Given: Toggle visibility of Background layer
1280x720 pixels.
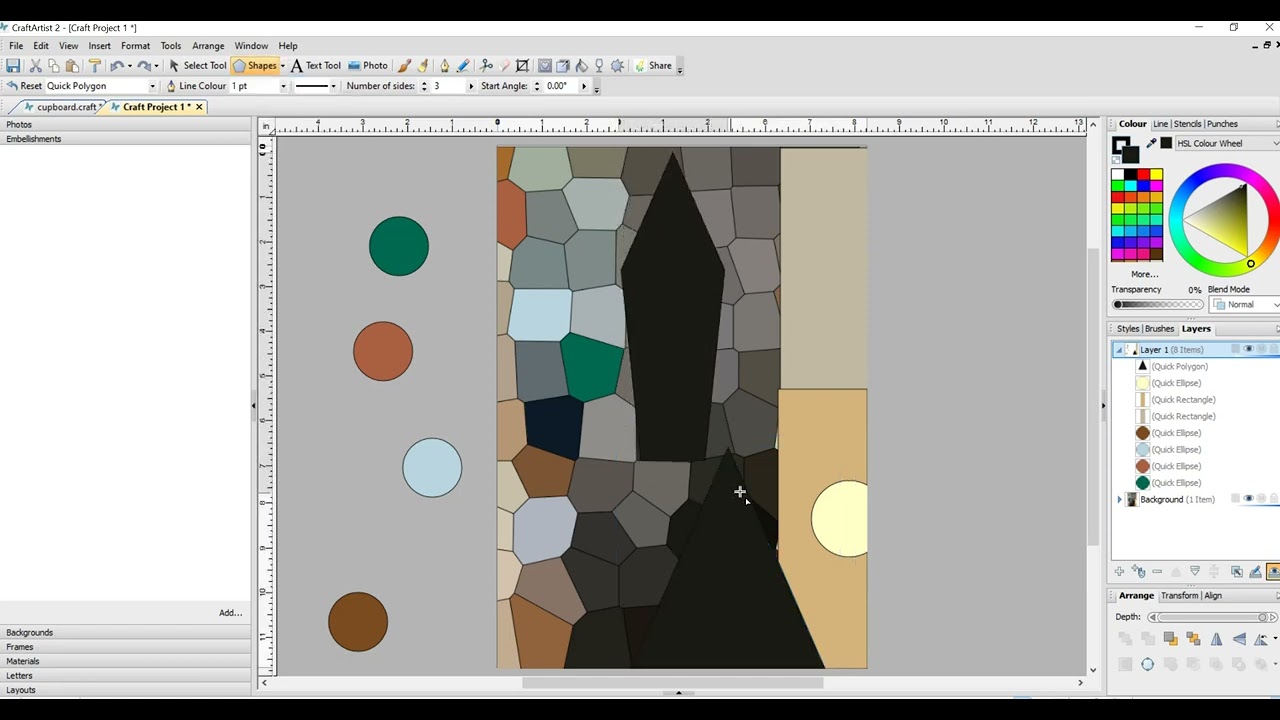Looking at the screenshot, I should pos(1248,498).
